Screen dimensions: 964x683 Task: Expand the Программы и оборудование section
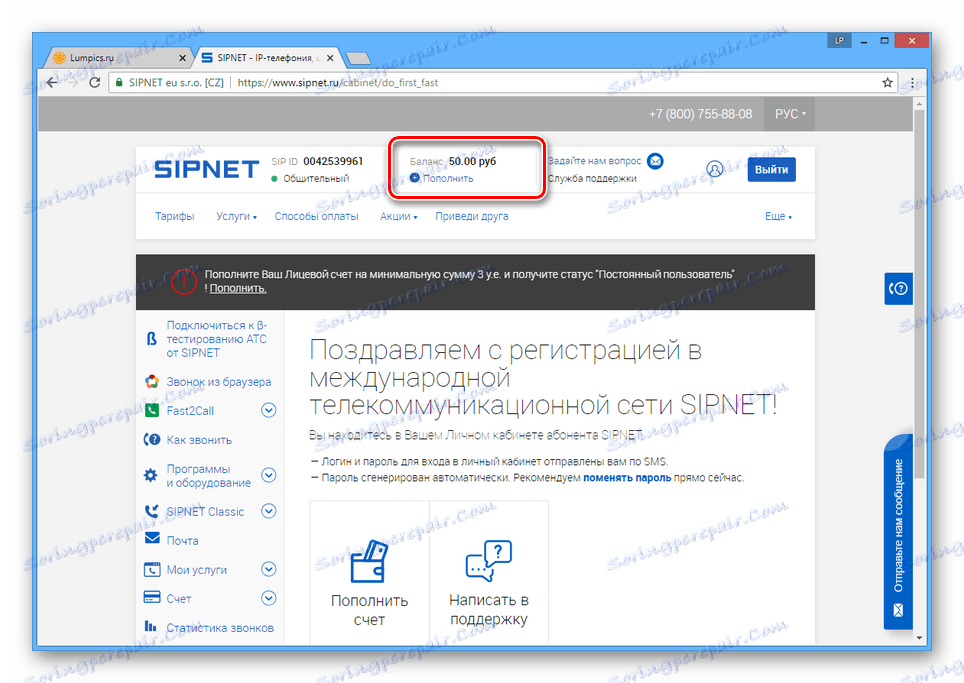268,475
